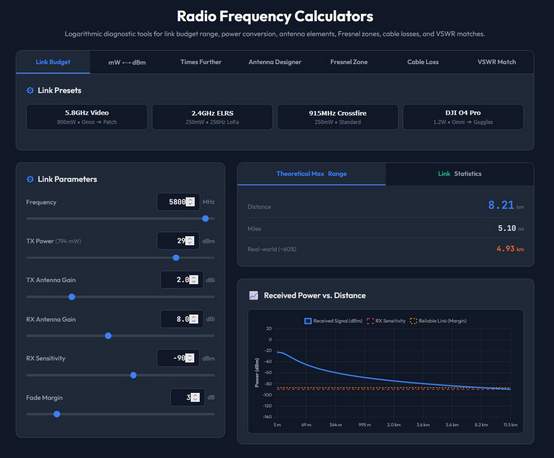Viewport: 554px width, 458px height.
Task: Click the Frequency spinner arrows
Action: pos(190,202)
